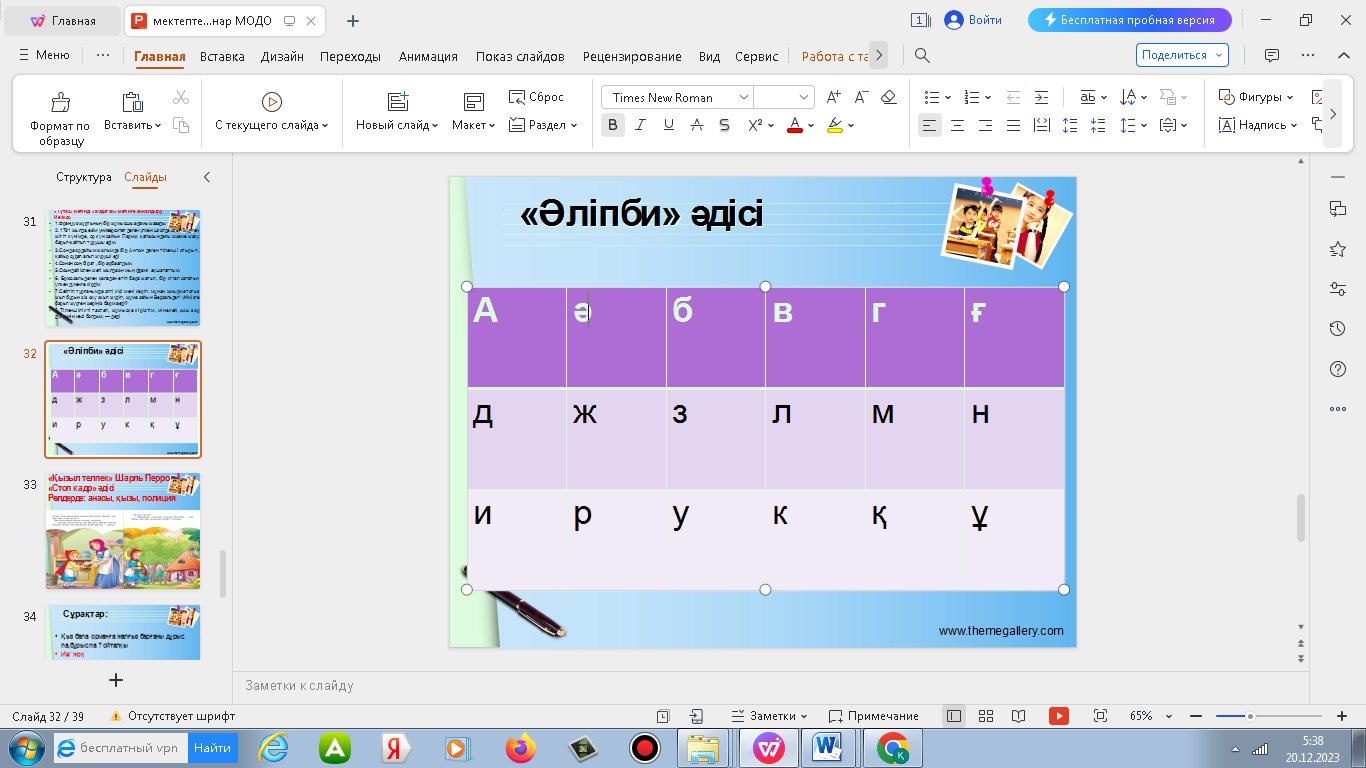Click the Бесплатная пробная версия button
Screen dimensions: 1366x768
click(x=1129, y=20)
